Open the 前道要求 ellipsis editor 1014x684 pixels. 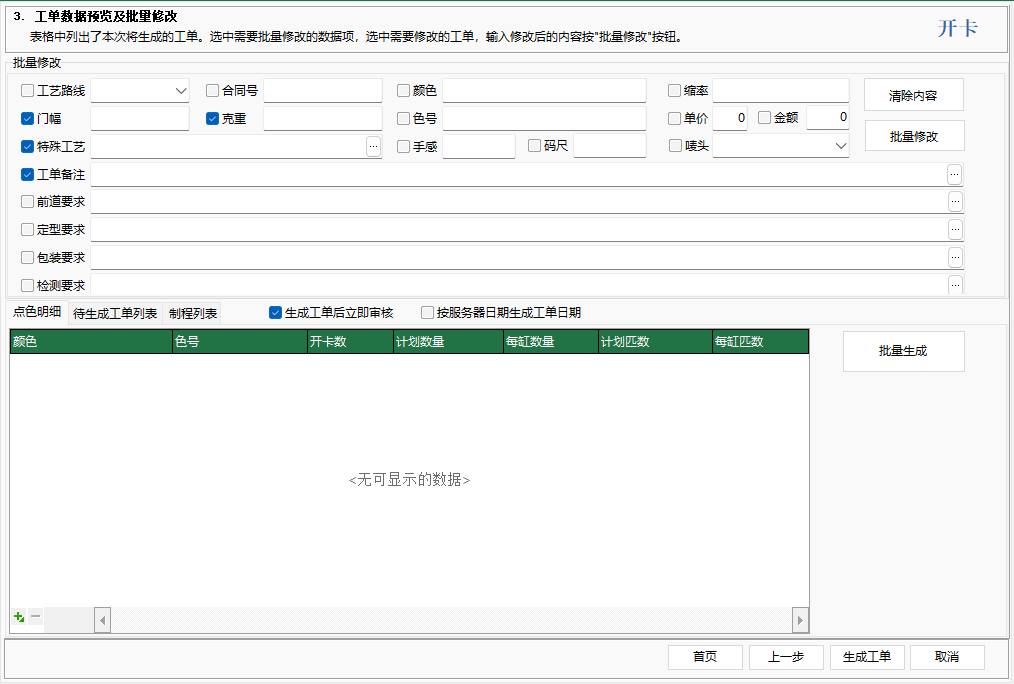click(x=955, y=201)
